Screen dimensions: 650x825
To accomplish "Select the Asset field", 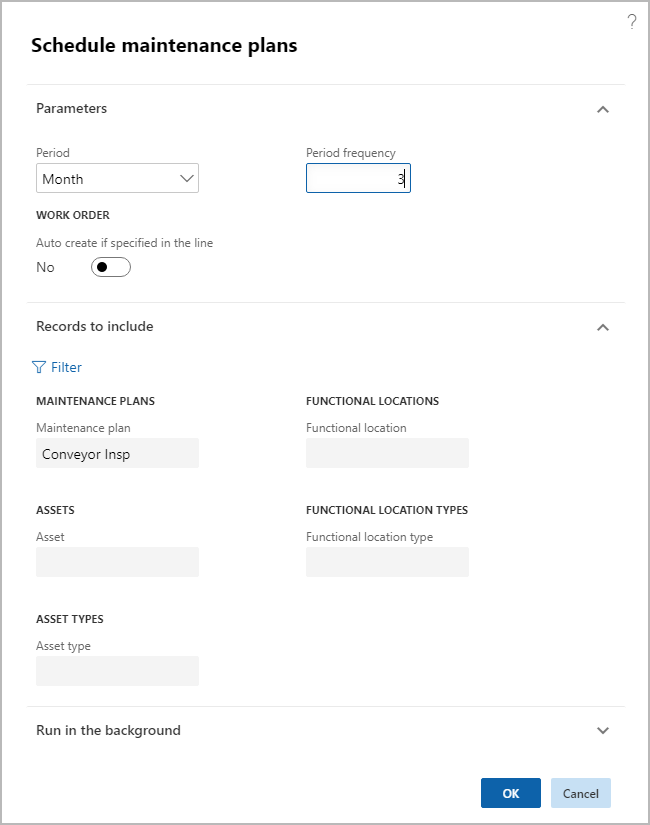I will 117,562.
